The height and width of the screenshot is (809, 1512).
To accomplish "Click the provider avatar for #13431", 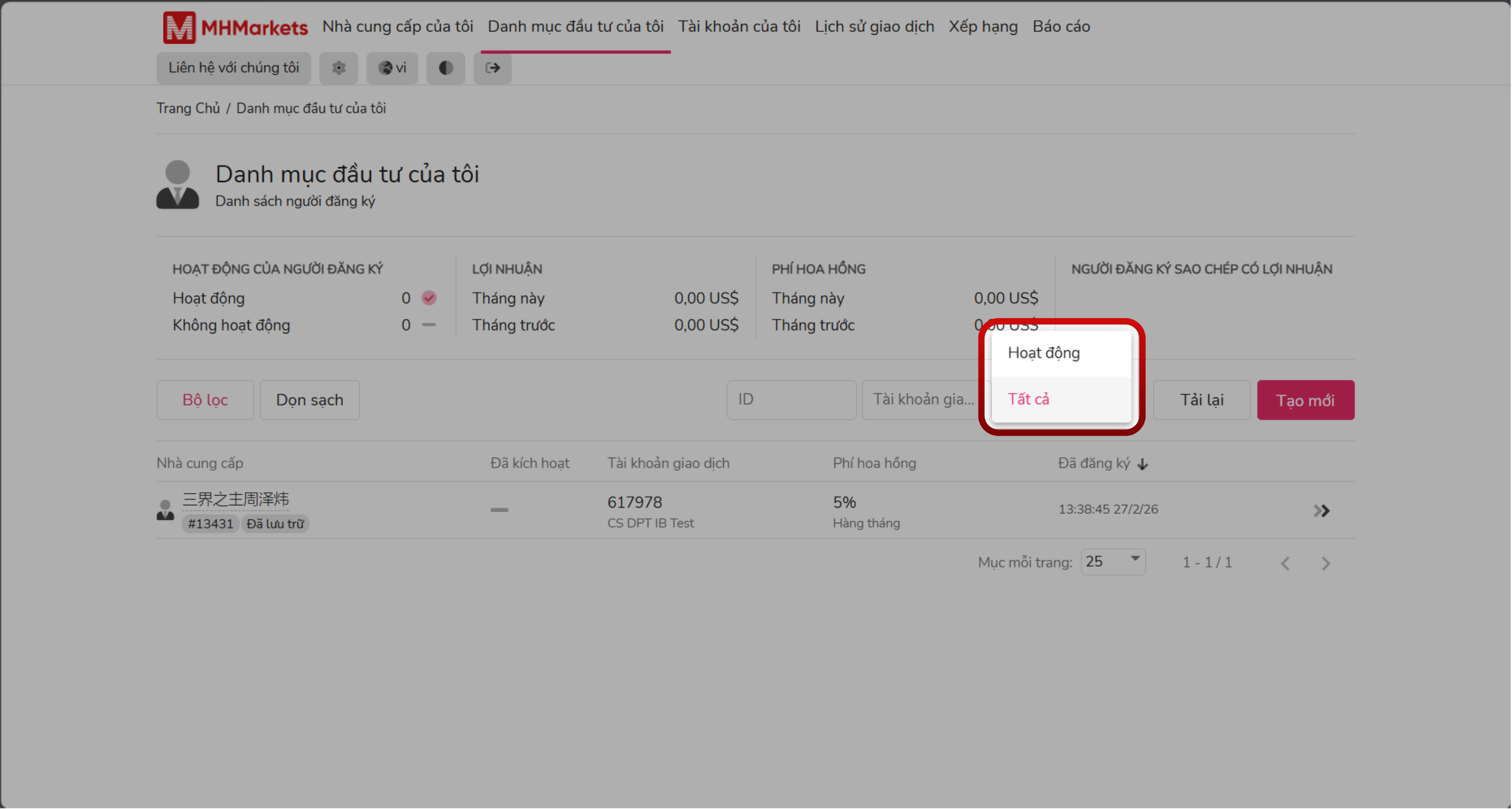I will pyautogui.click(x=166, y=510).
